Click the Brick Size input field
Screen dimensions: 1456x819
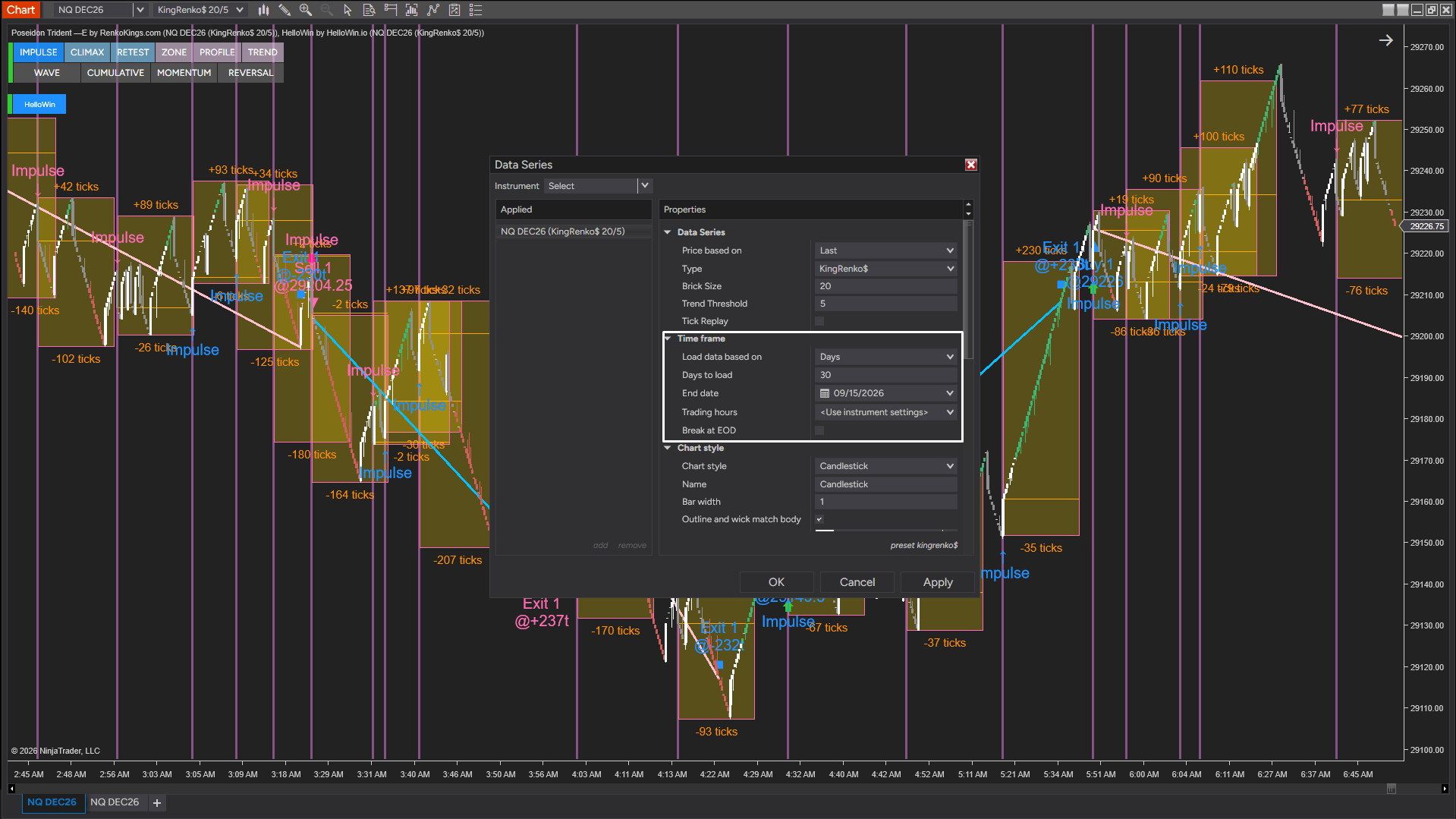pos(885,286)
